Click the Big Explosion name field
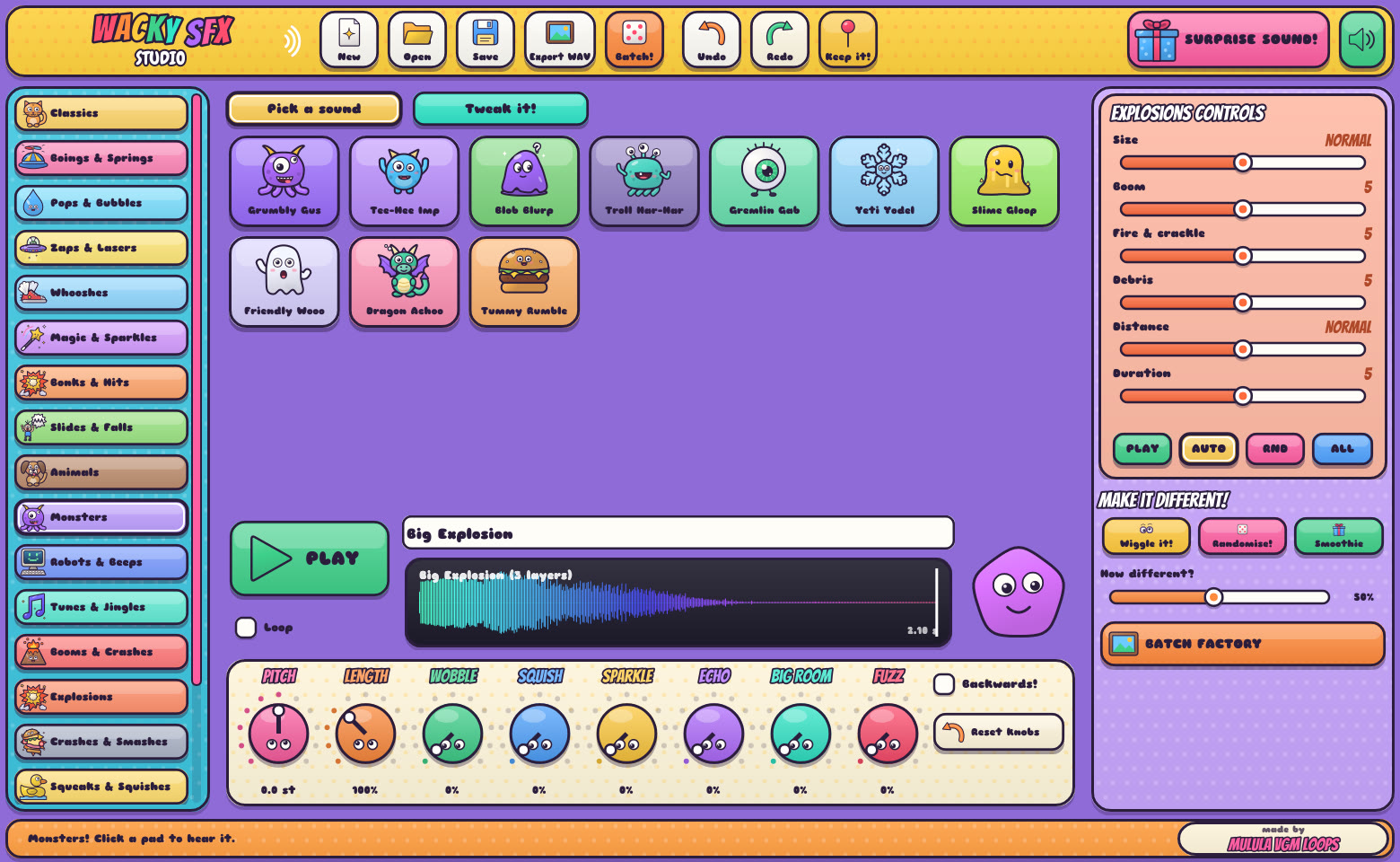The height and width of the screenshot is (862, 1400). click(x=678, y=533)
